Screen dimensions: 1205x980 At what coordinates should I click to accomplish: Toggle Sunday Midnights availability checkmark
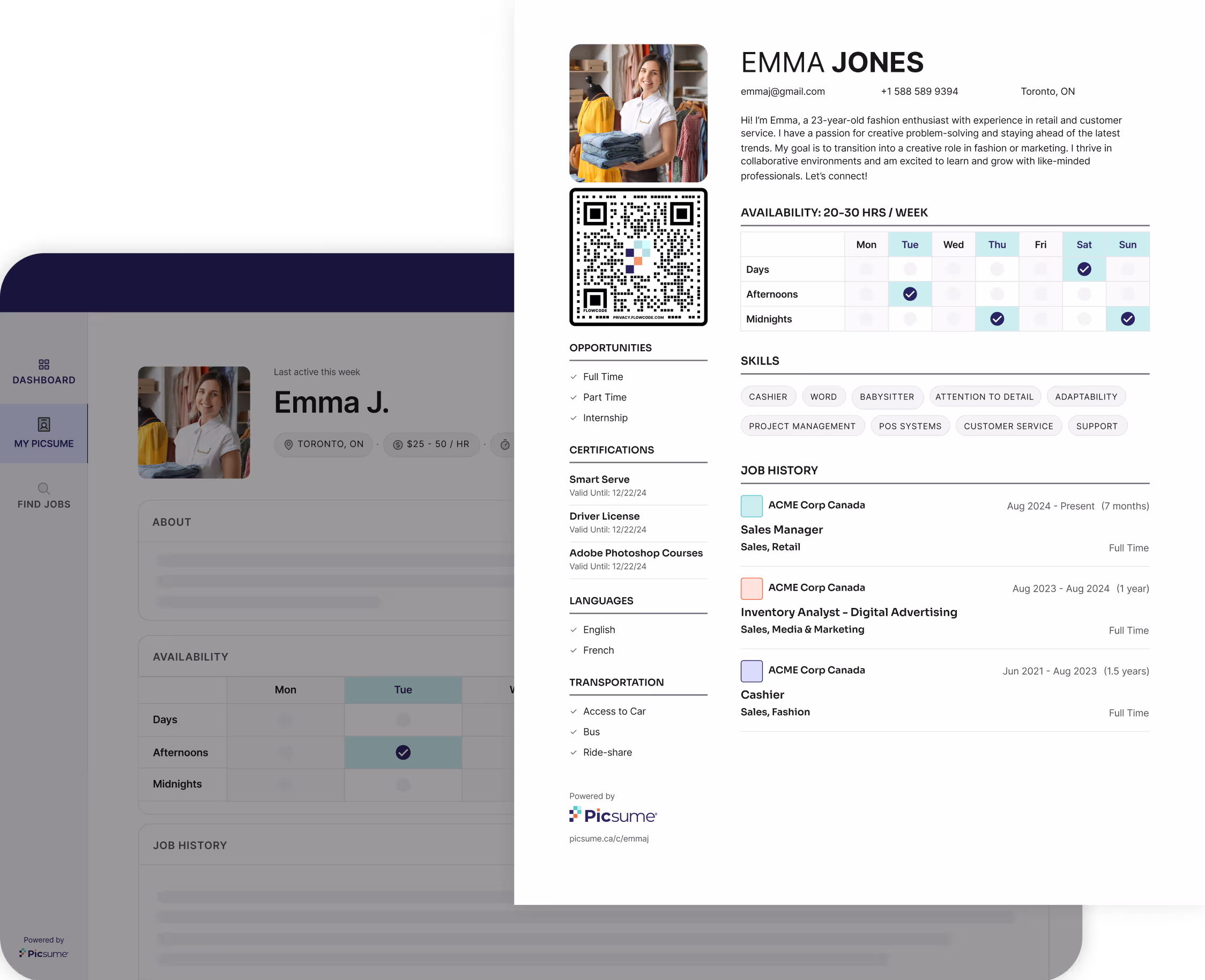click(1127, 319)
